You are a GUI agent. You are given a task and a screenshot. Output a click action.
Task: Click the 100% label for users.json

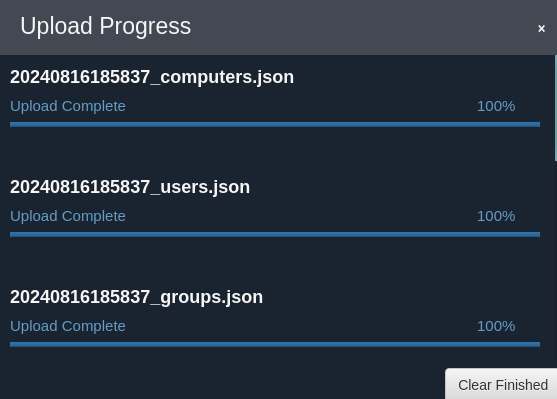[x=496, y=216]
